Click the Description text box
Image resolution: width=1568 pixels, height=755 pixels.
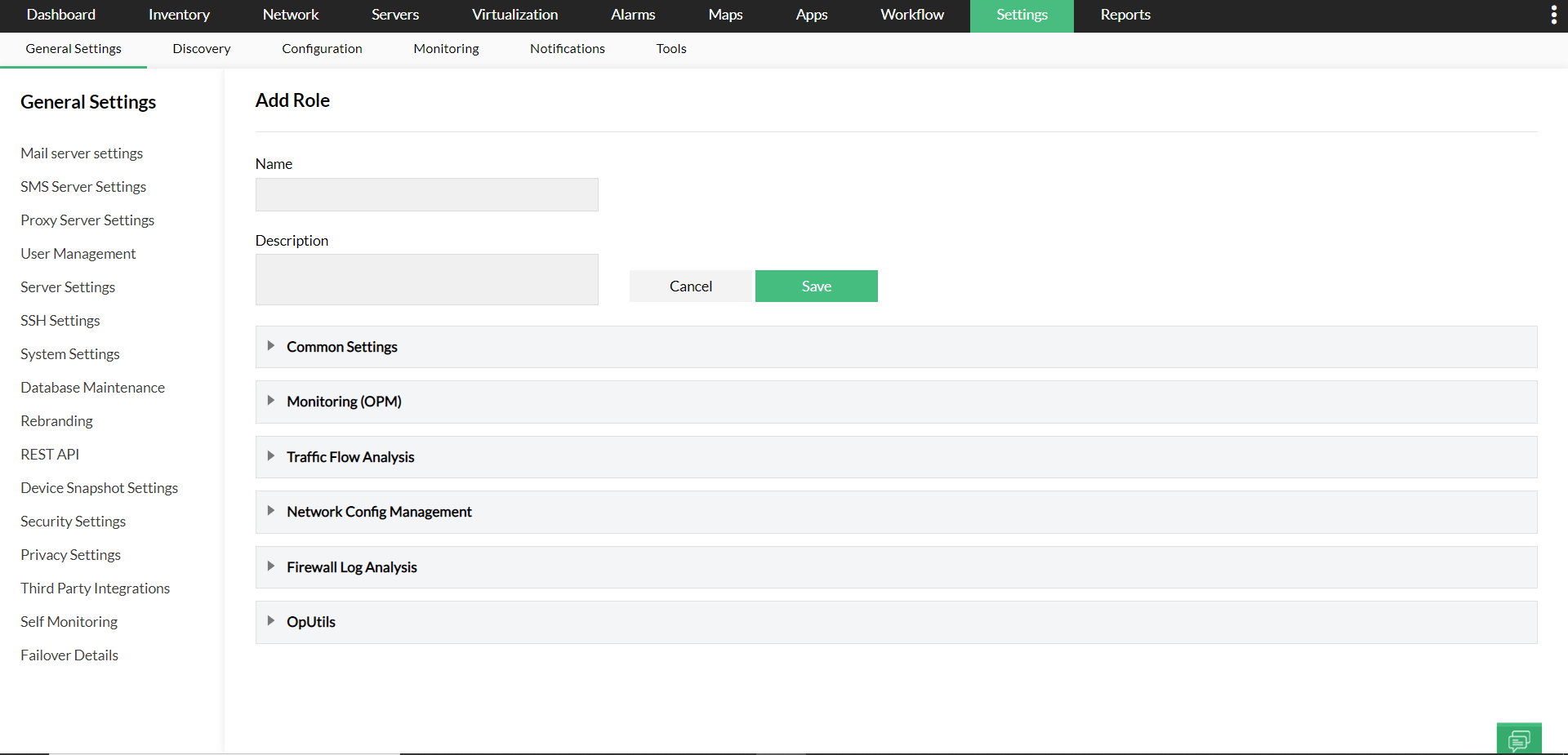point(425,279)
